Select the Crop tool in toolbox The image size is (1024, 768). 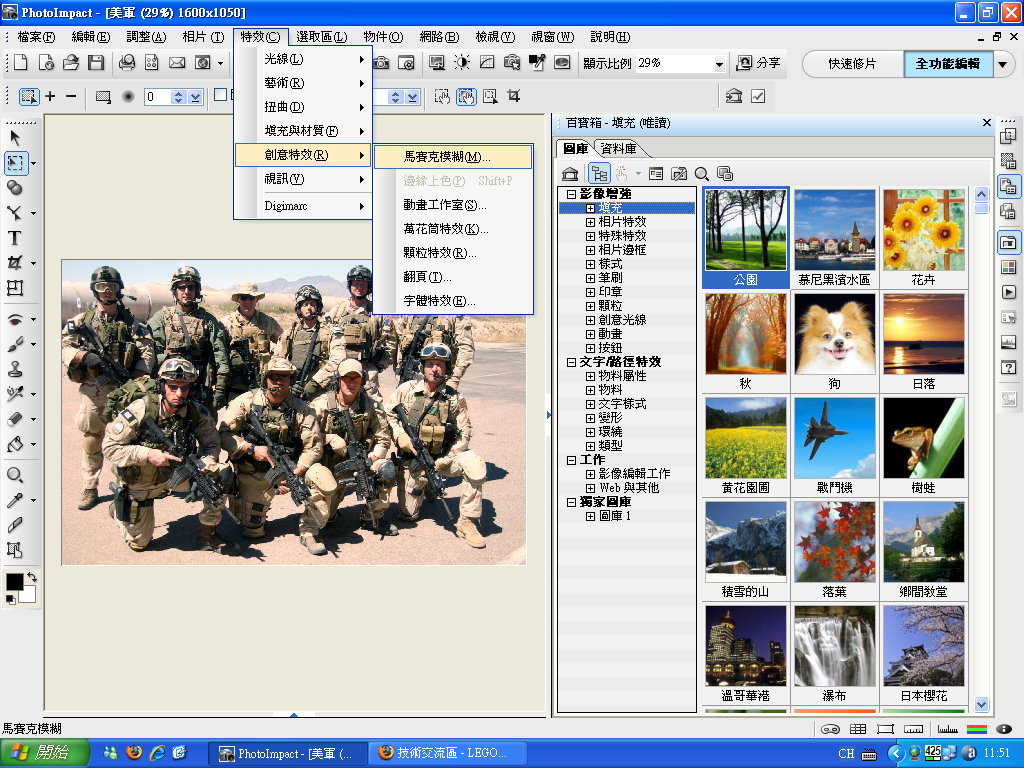click(14, 263)
